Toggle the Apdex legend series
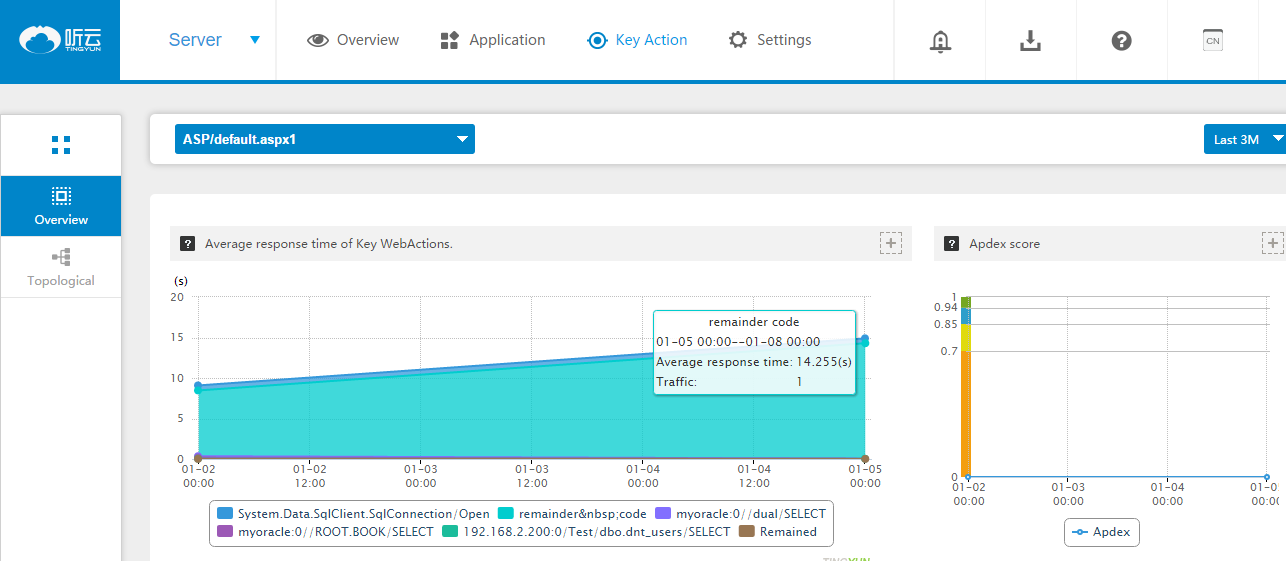This screenshot has width=1286, height=561. tap(1101, 532)
